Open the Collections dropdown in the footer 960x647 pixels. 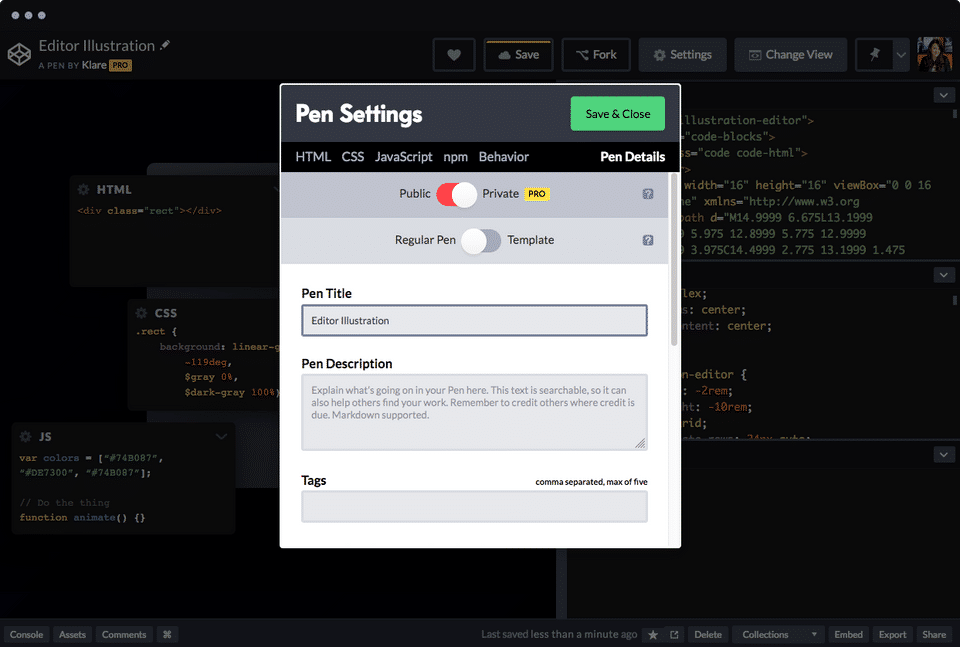pos(778,634)
